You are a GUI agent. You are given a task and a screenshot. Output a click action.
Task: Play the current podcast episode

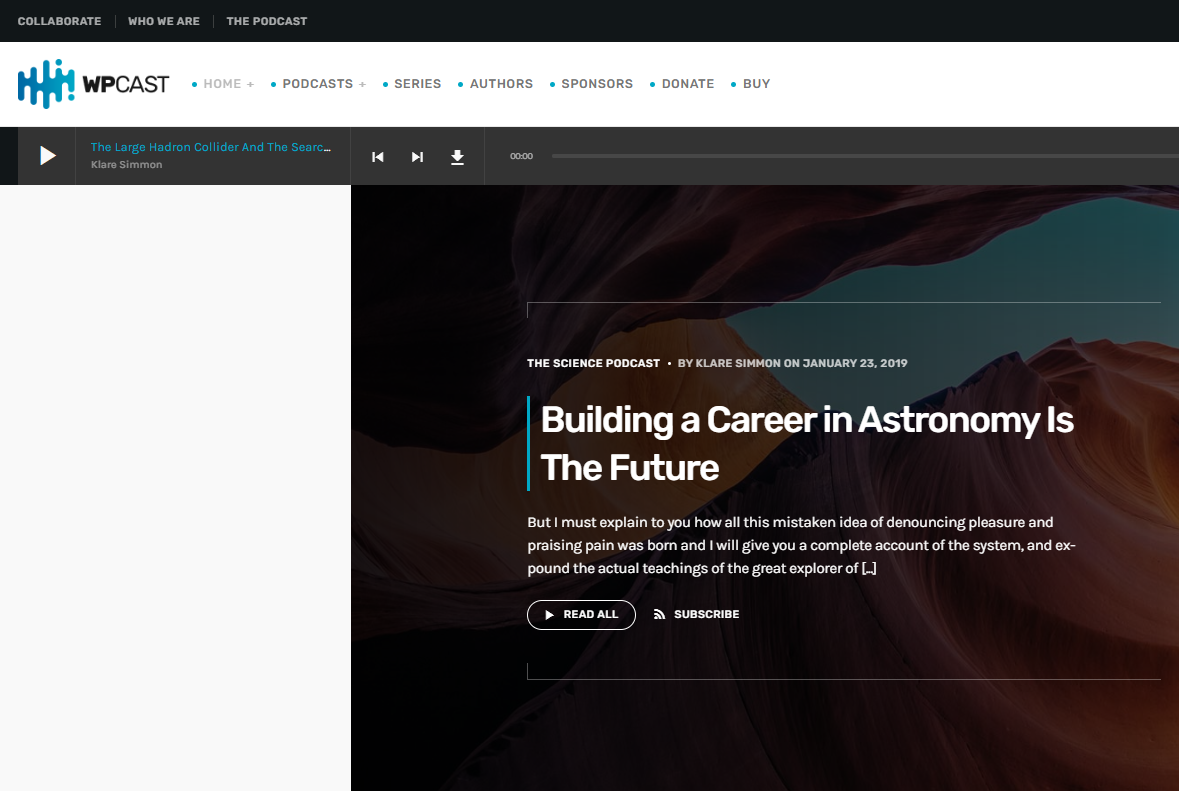(x=47, y=156)
